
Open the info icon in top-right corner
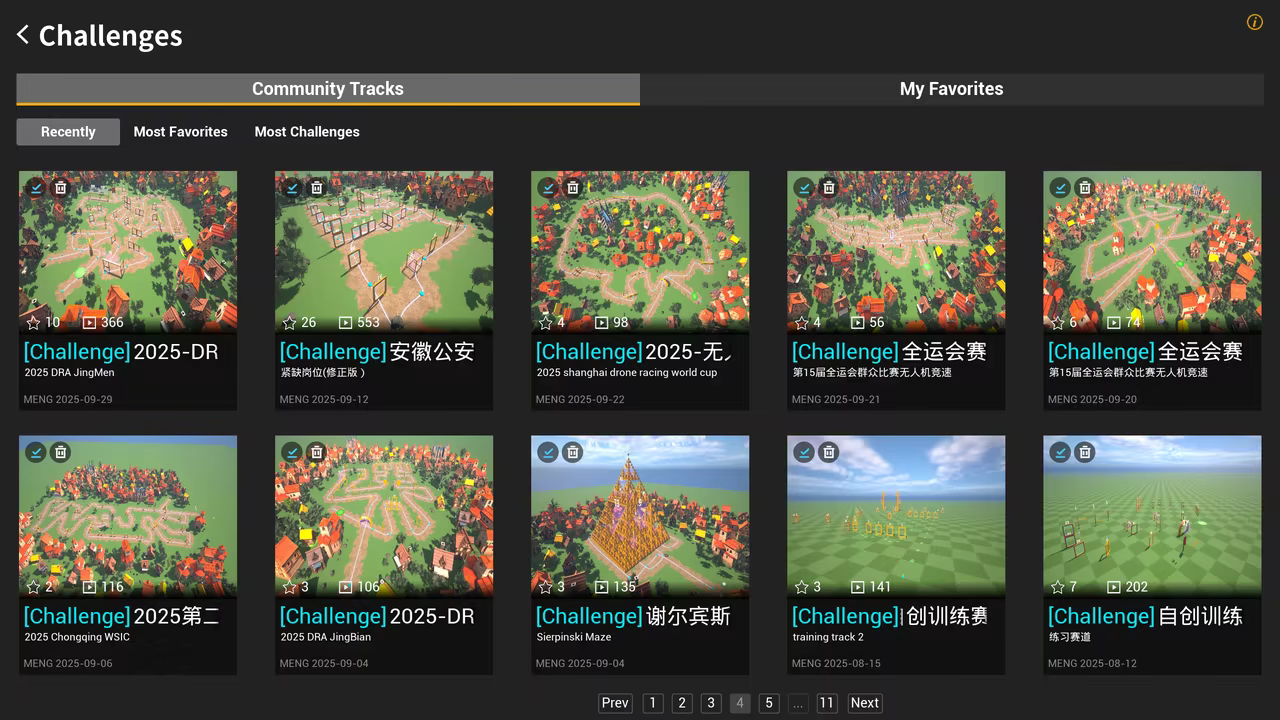click(1254, 22)
